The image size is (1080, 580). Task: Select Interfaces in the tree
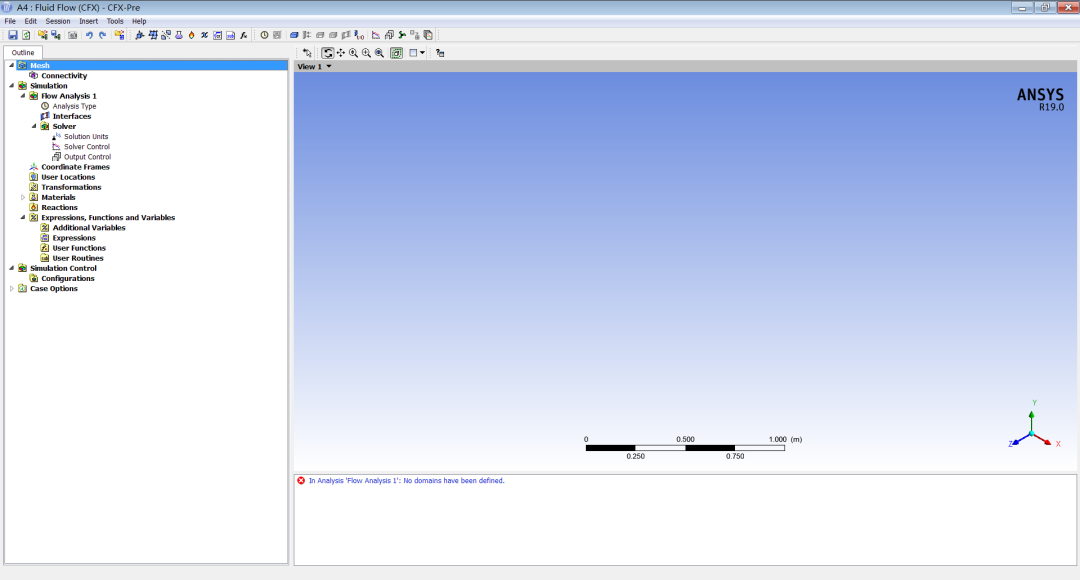[72, 116]
